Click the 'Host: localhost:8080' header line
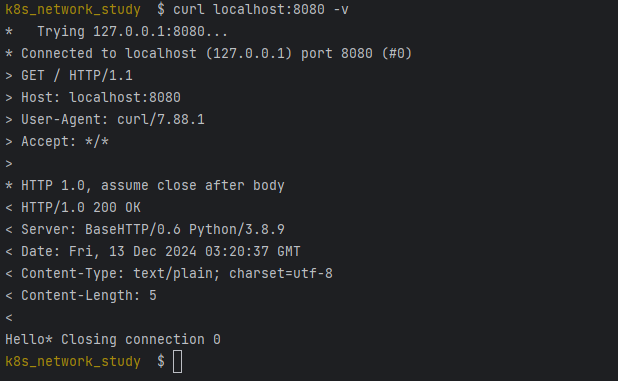Viewport: 618px width, 381px height. pyautogui.click(x=93, y=97)
